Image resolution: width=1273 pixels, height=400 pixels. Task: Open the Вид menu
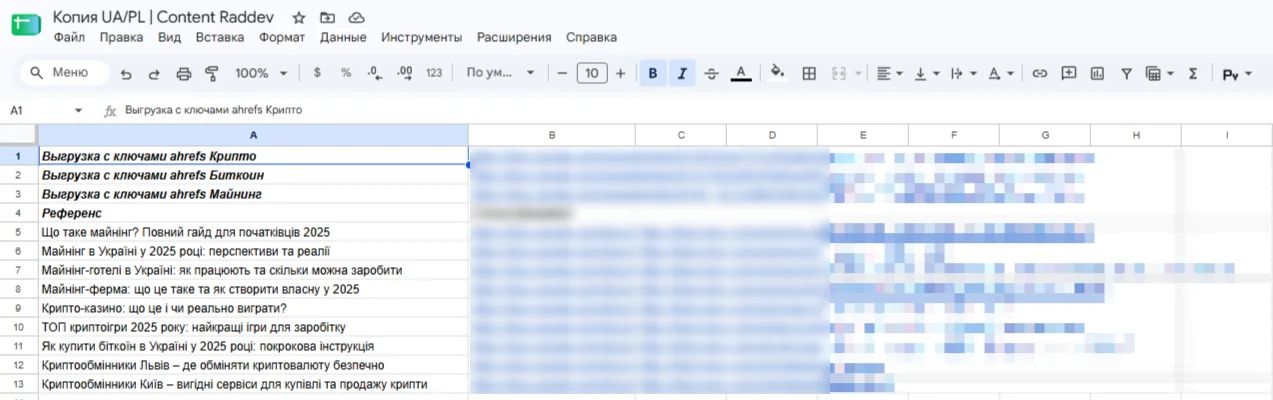click(x=169, y=37)
